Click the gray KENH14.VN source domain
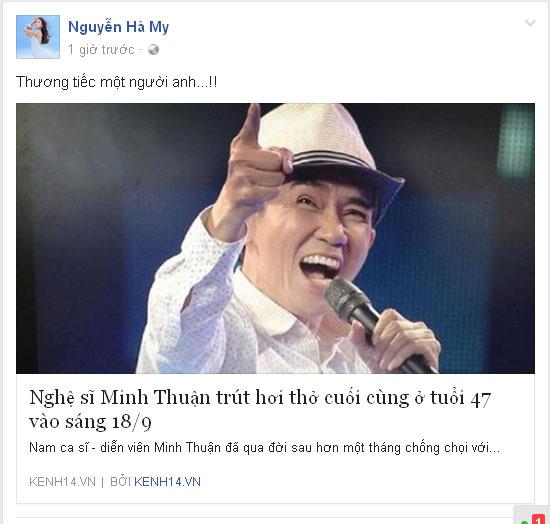The width and height of the screenshot is (550, 524). pyautogui.click(x=62, y=482)
